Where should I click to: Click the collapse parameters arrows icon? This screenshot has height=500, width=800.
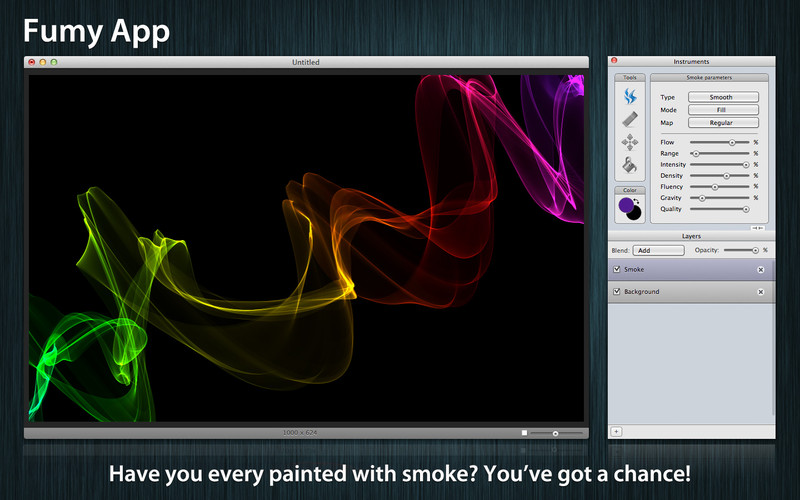[x=758, y=228]
